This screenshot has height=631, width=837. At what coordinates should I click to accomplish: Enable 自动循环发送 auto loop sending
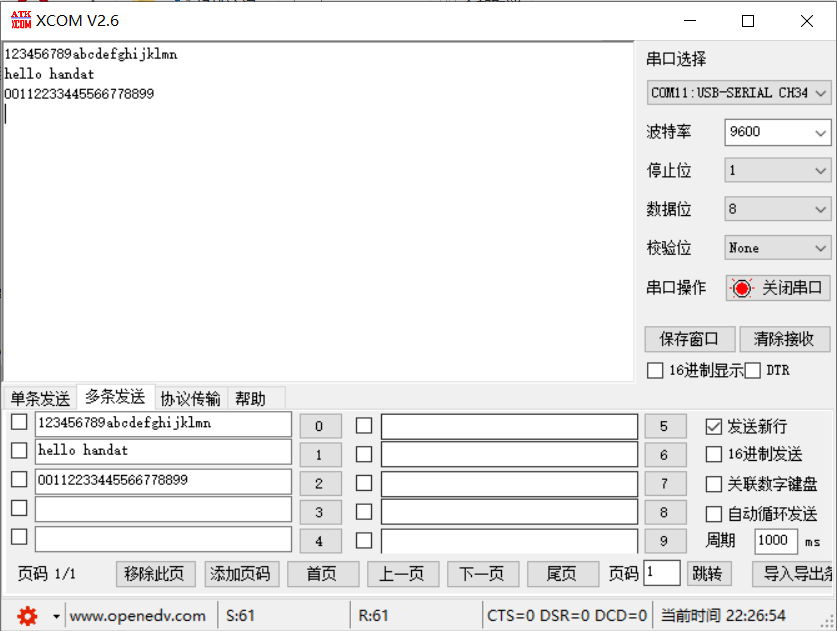(x=714, y=514)
